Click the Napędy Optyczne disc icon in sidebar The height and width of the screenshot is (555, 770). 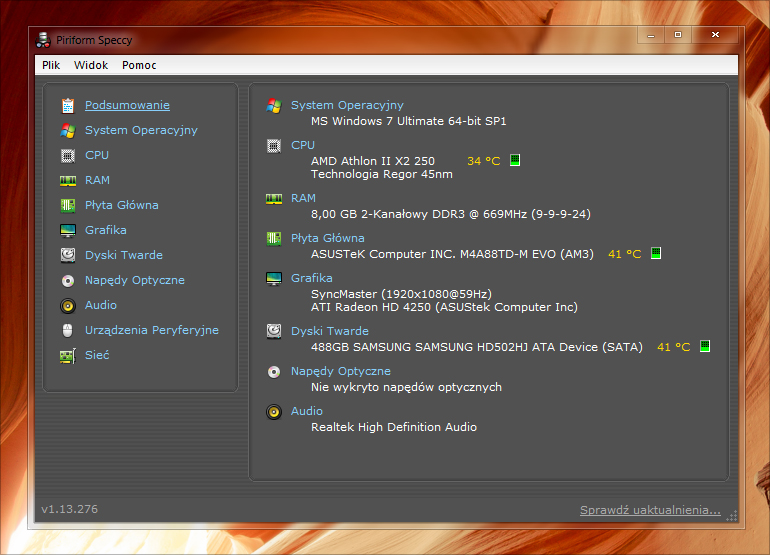[x=68, y=280]
